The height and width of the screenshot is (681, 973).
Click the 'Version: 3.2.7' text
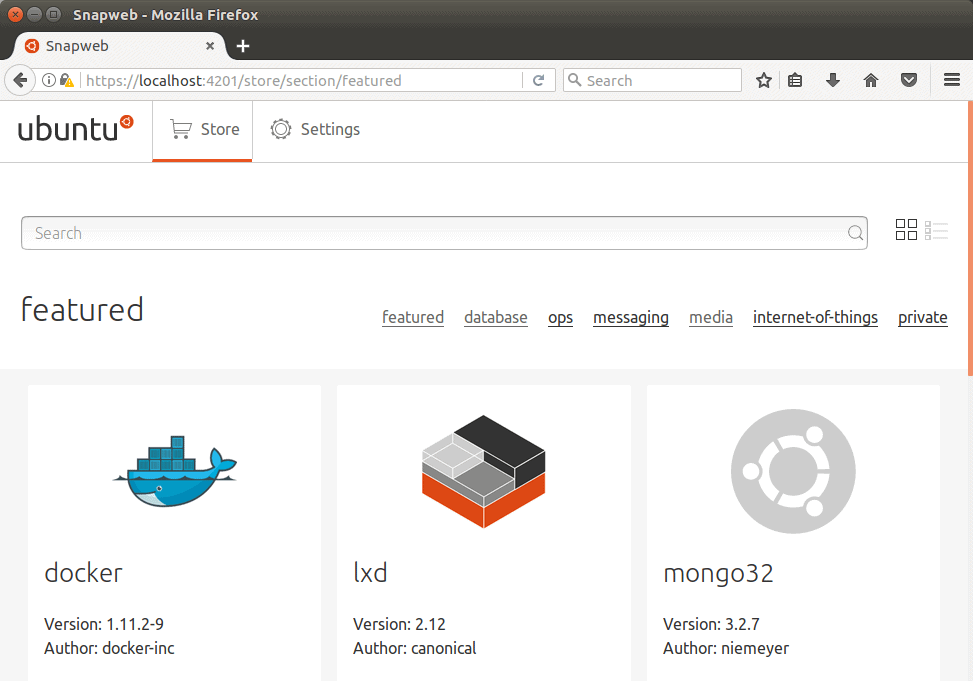click(x=711, y=624)
